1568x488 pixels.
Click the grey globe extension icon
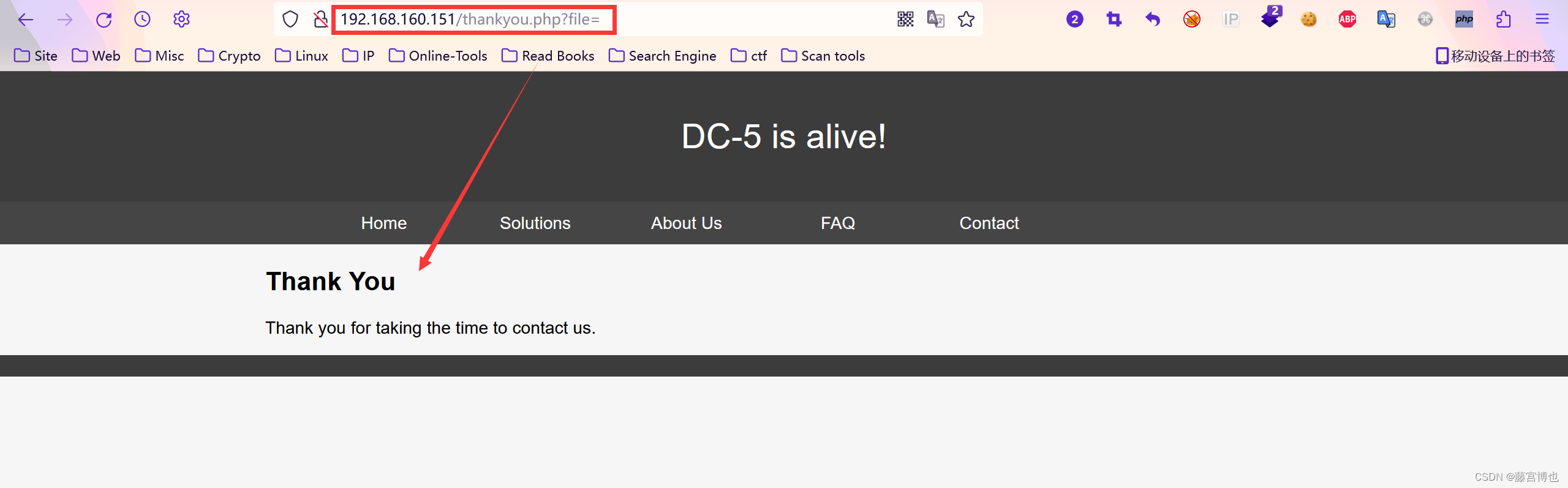tap(1425, 20)
